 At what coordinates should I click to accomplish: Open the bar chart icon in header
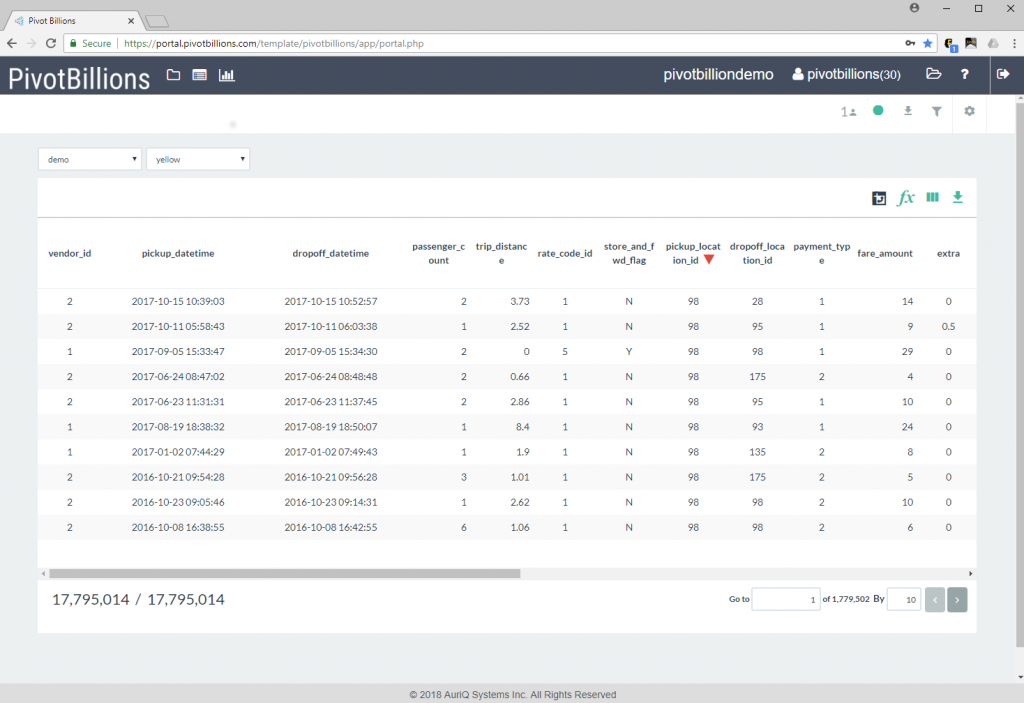[227, 75]
